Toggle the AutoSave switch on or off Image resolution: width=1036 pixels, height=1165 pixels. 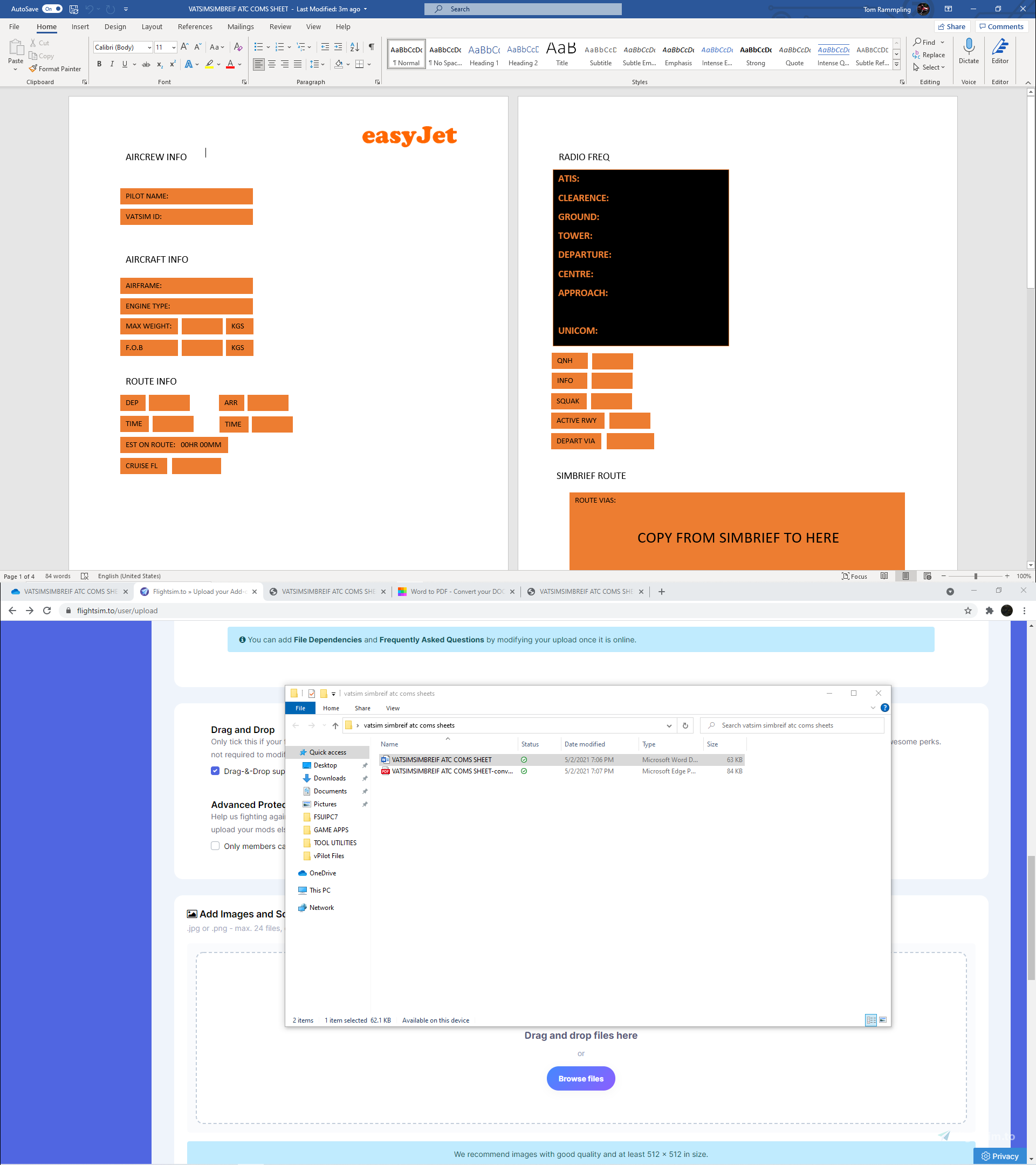(51, 9)
